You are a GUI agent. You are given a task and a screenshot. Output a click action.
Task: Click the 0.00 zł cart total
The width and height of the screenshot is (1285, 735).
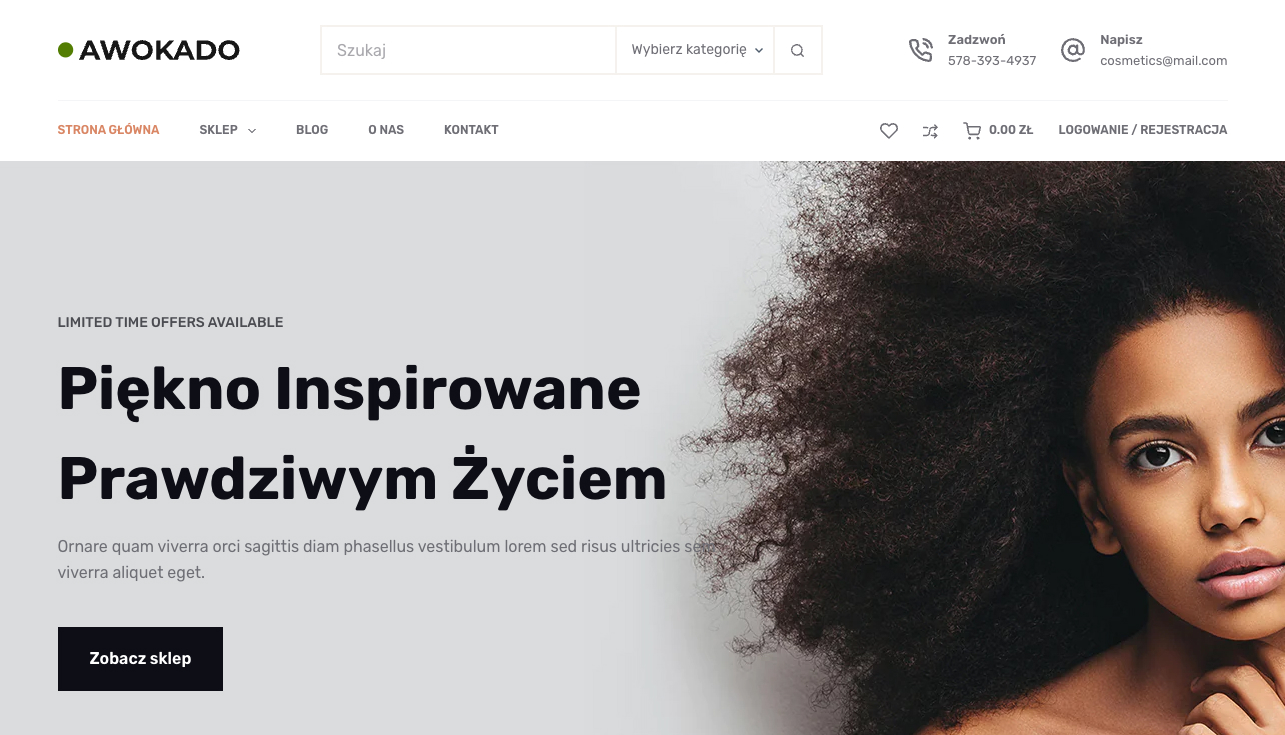click(1011, 130)
